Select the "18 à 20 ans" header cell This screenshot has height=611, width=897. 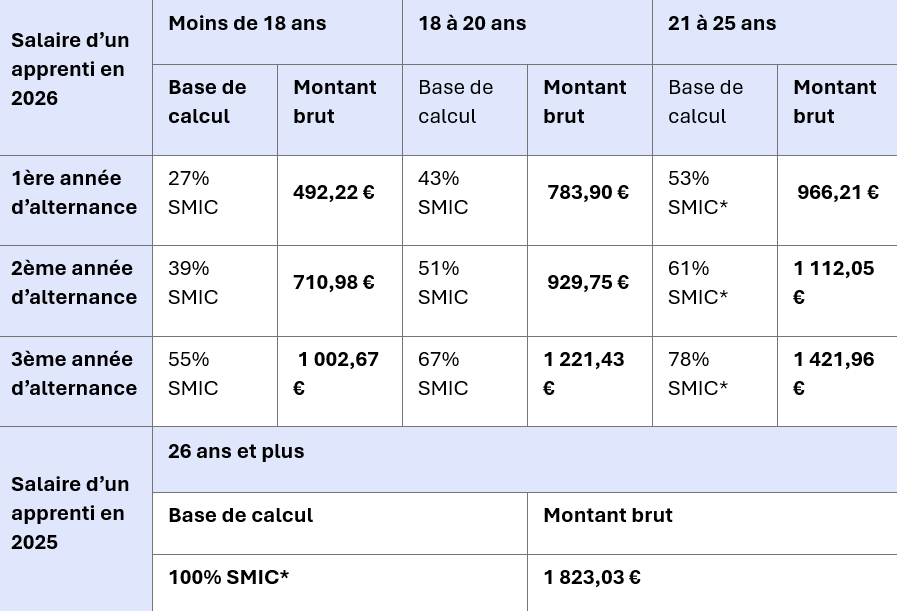click(x=472, y=24)
